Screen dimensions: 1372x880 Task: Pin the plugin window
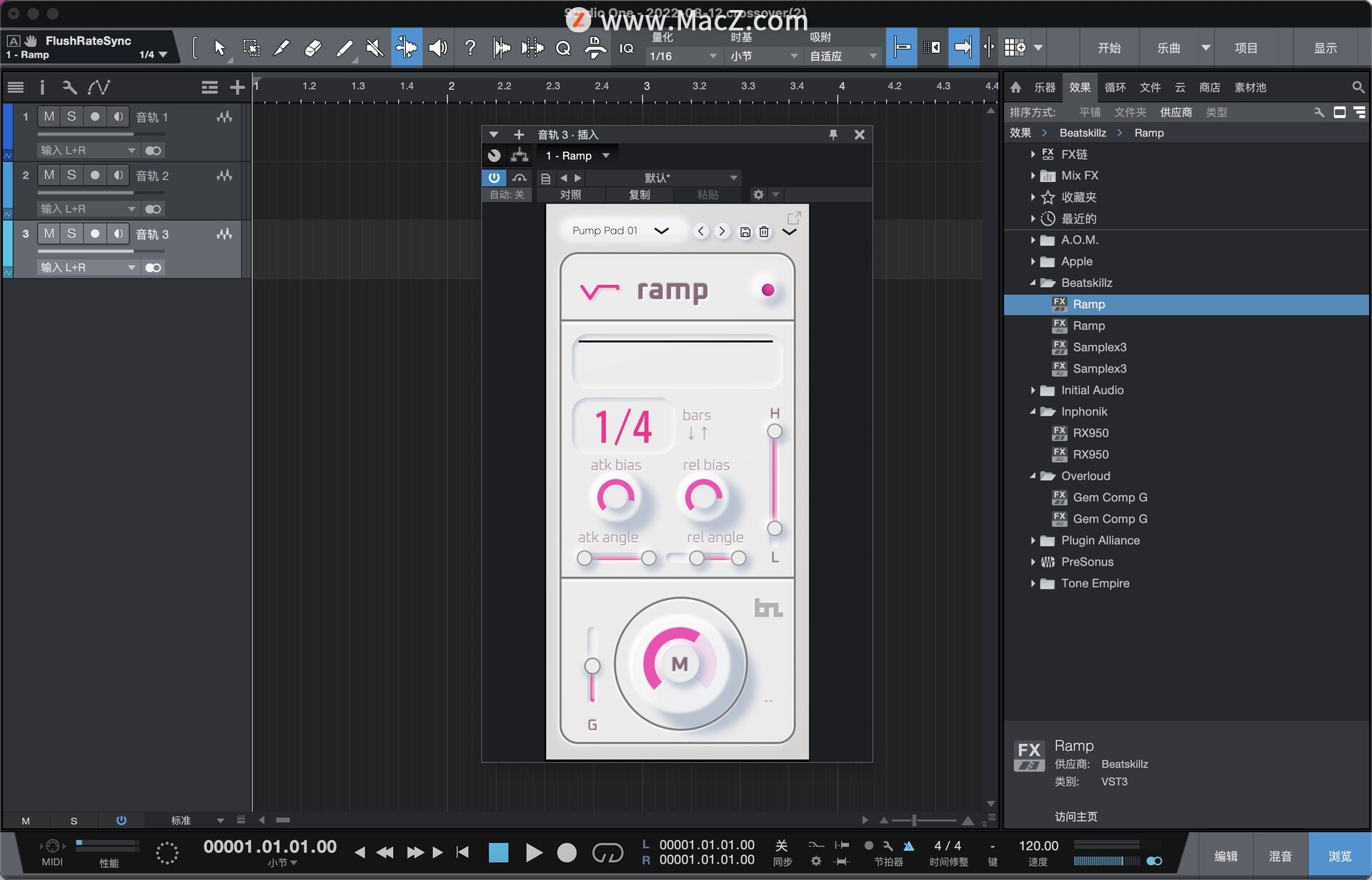832,134
